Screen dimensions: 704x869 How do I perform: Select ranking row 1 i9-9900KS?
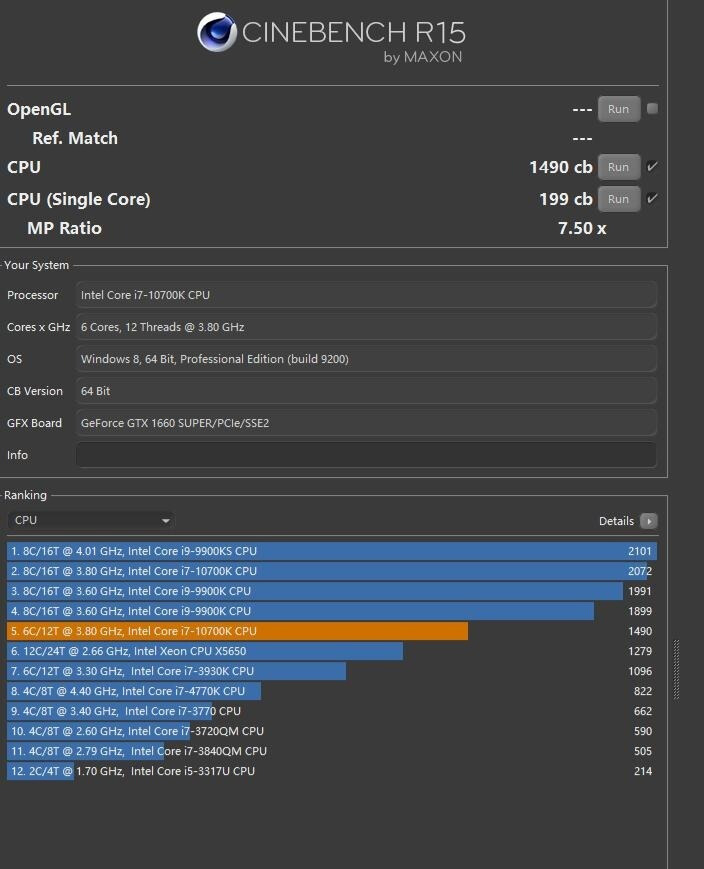[x=331, y=551]
